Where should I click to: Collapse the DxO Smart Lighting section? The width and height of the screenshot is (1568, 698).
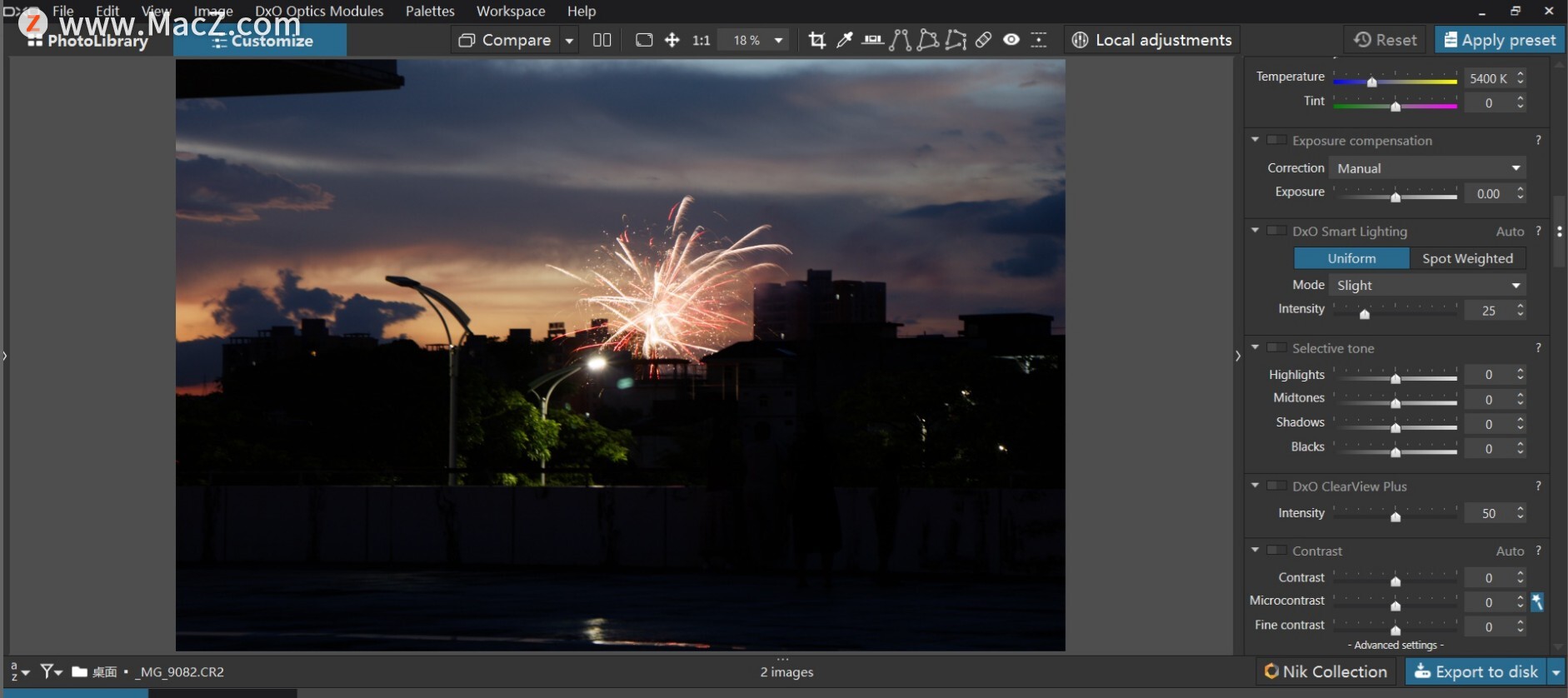click(1255, 231)
